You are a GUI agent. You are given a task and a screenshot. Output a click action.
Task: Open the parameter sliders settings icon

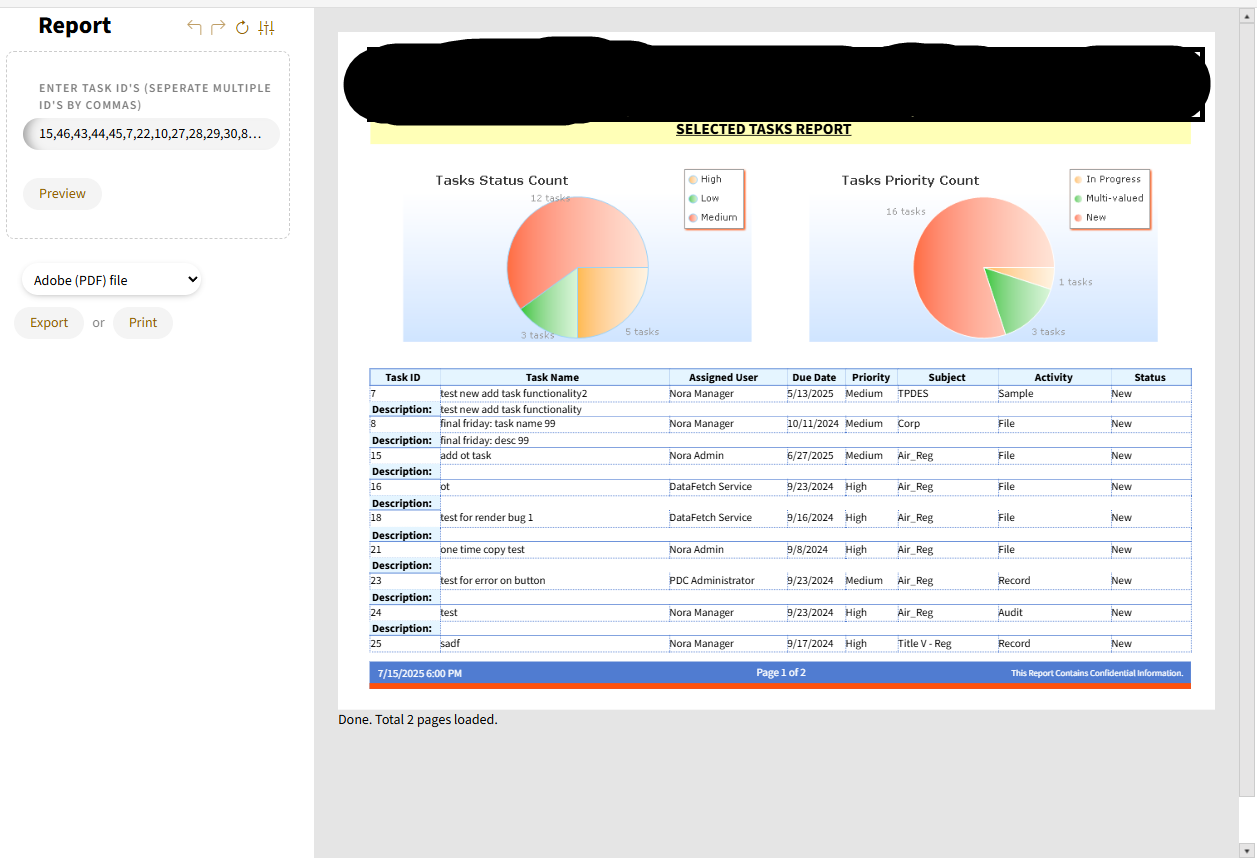coord(266,27)
